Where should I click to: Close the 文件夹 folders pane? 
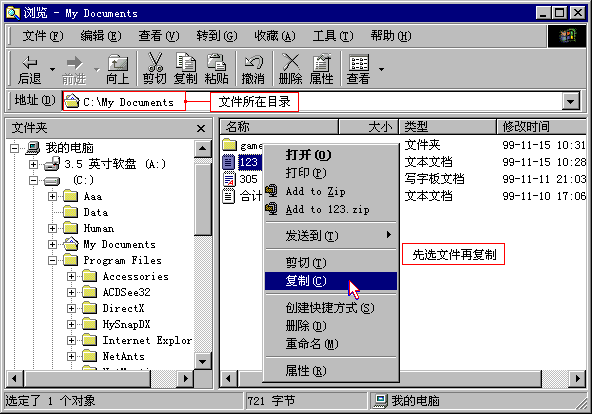pos(201,129)
